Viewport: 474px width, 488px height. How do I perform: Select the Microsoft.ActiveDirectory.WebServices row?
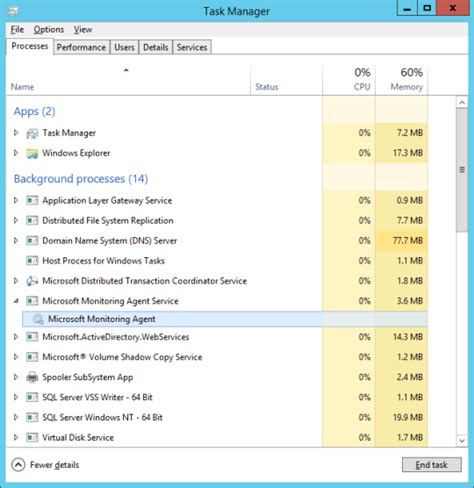[217, 337]
